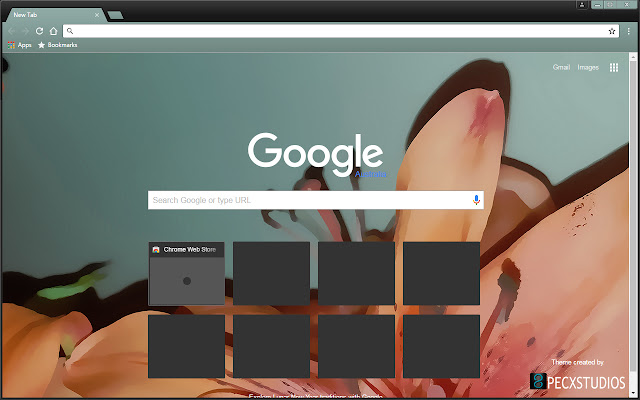Close the New Tab tab
Viewport: 640px width, 400px height.
[x=97, y=15]
